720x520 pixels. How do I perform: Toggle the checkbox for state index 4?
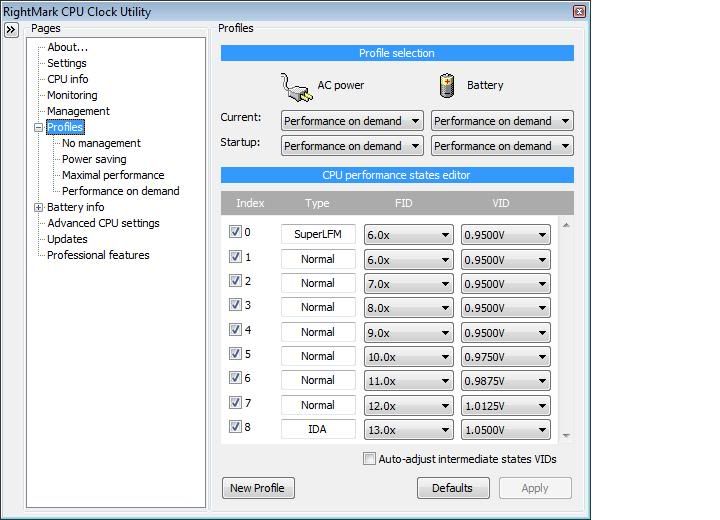click(235, 329)
